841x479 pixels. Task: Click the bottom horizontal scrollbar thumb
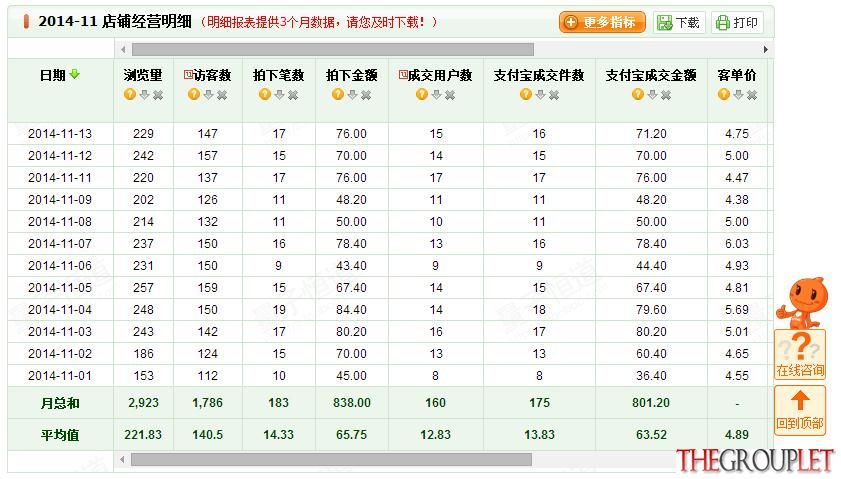pyautogui.click(x=331, y=460)
